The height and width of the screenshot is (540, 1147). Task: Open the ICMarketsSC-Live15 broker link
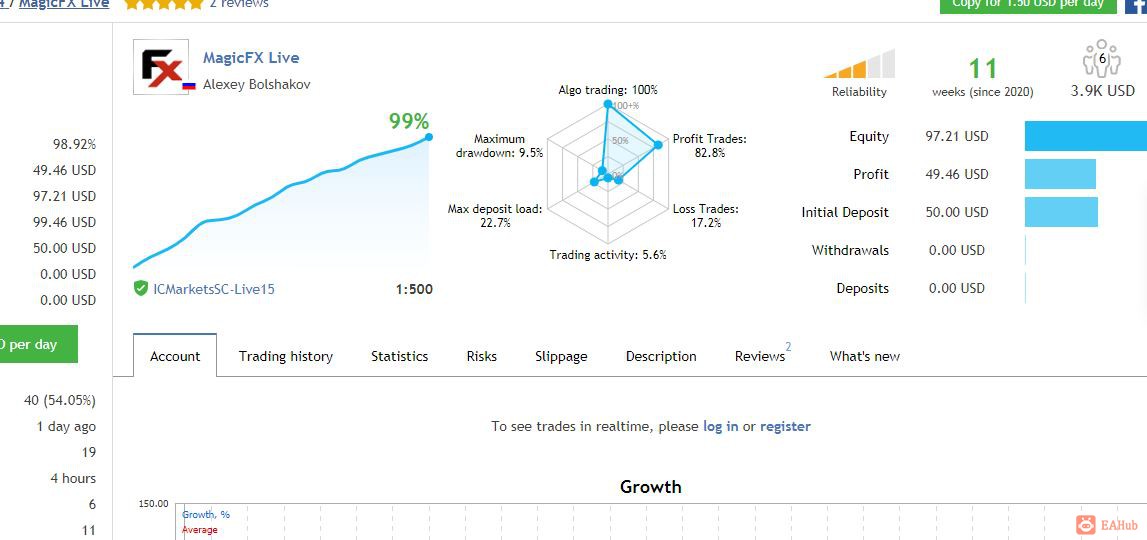[x=214, y=289]
